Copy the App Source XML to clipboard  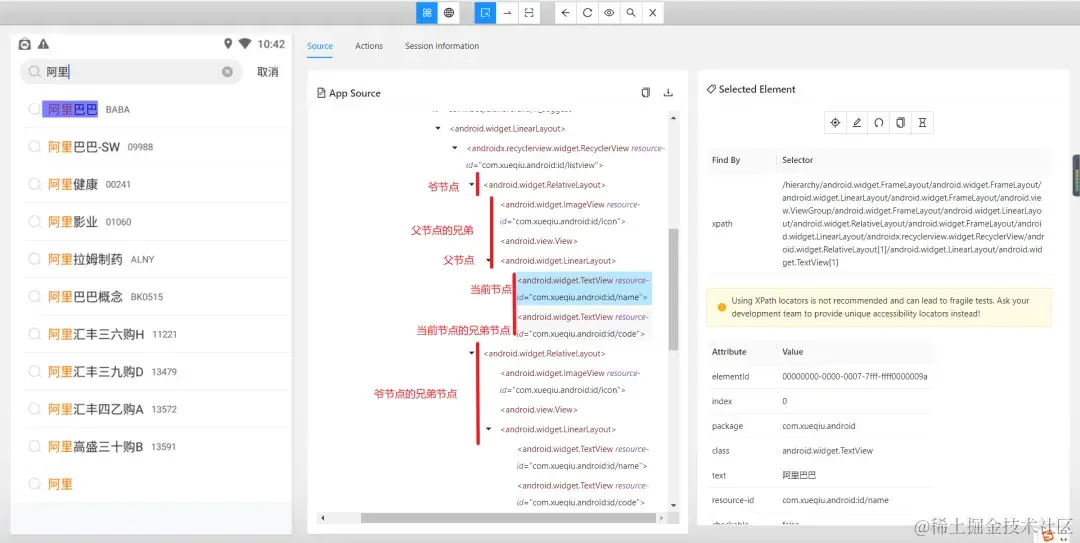coord(645,93)
